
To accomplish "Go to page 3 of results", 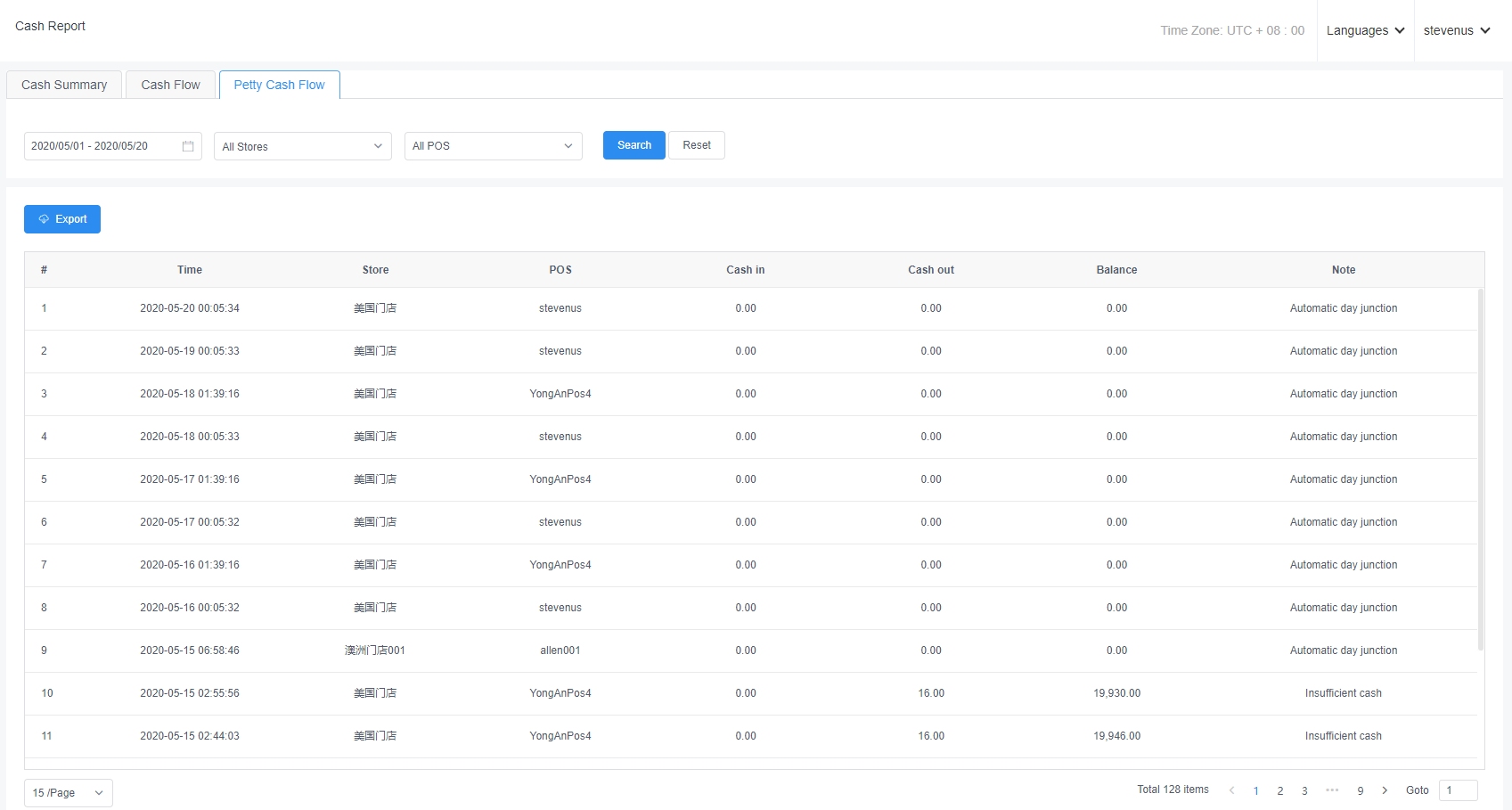I will [1304, 790].
